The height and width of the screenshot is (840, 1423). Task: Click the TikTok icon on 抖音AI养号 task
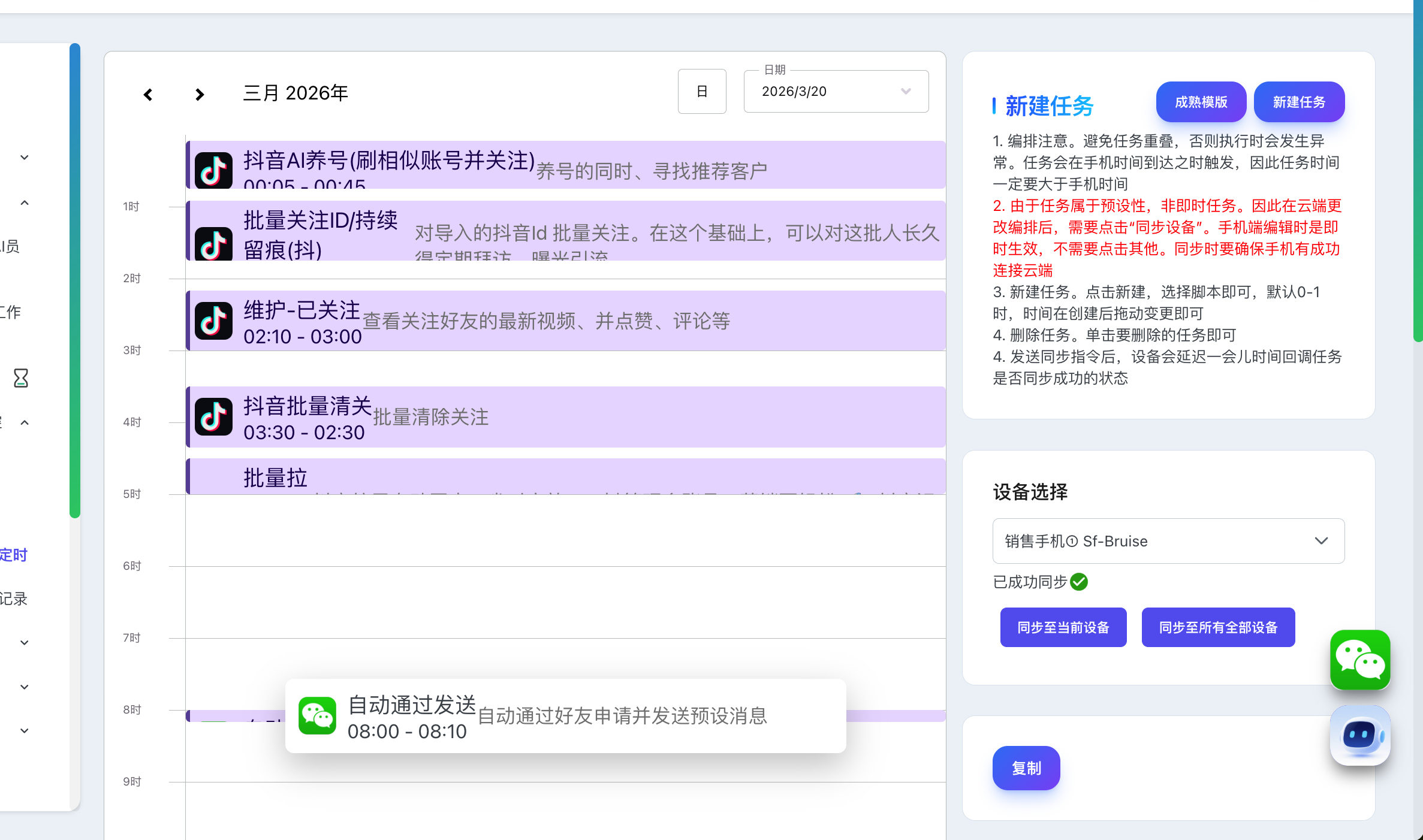tap(213, 171)
